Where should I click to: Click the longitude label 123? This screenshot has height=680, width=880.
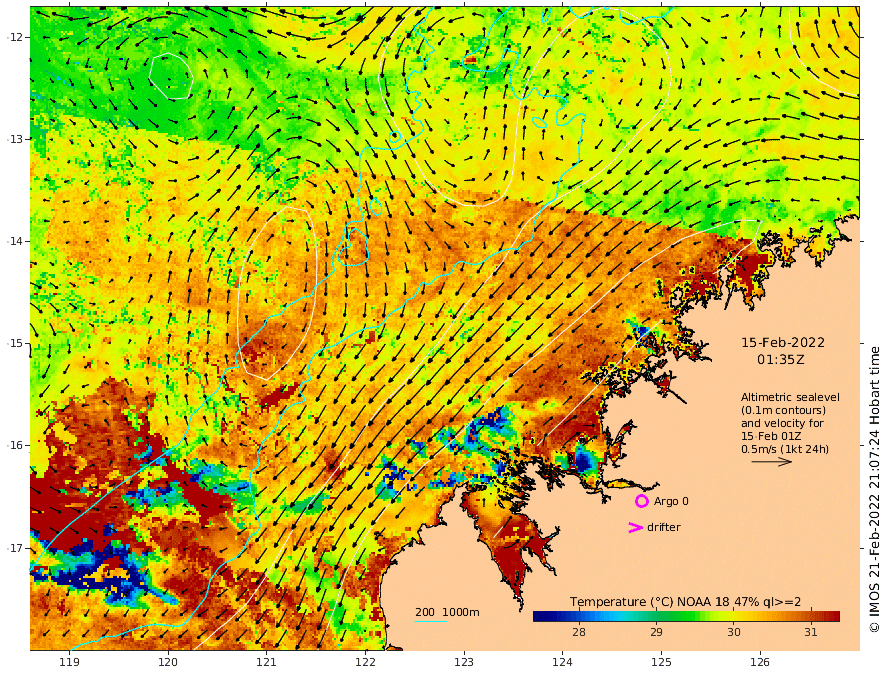(x=464, y=662)
